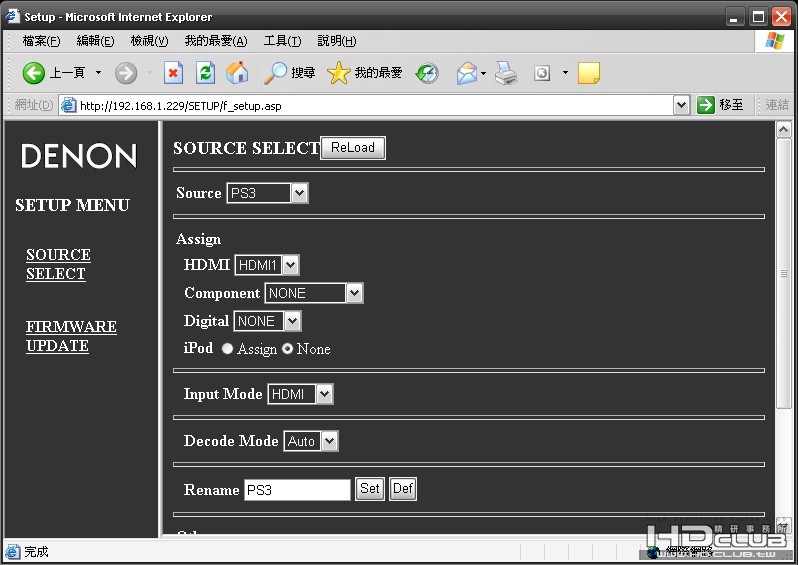Go to the Home page icon
This screenshot has width=798, height=565.
pos(237,73)
